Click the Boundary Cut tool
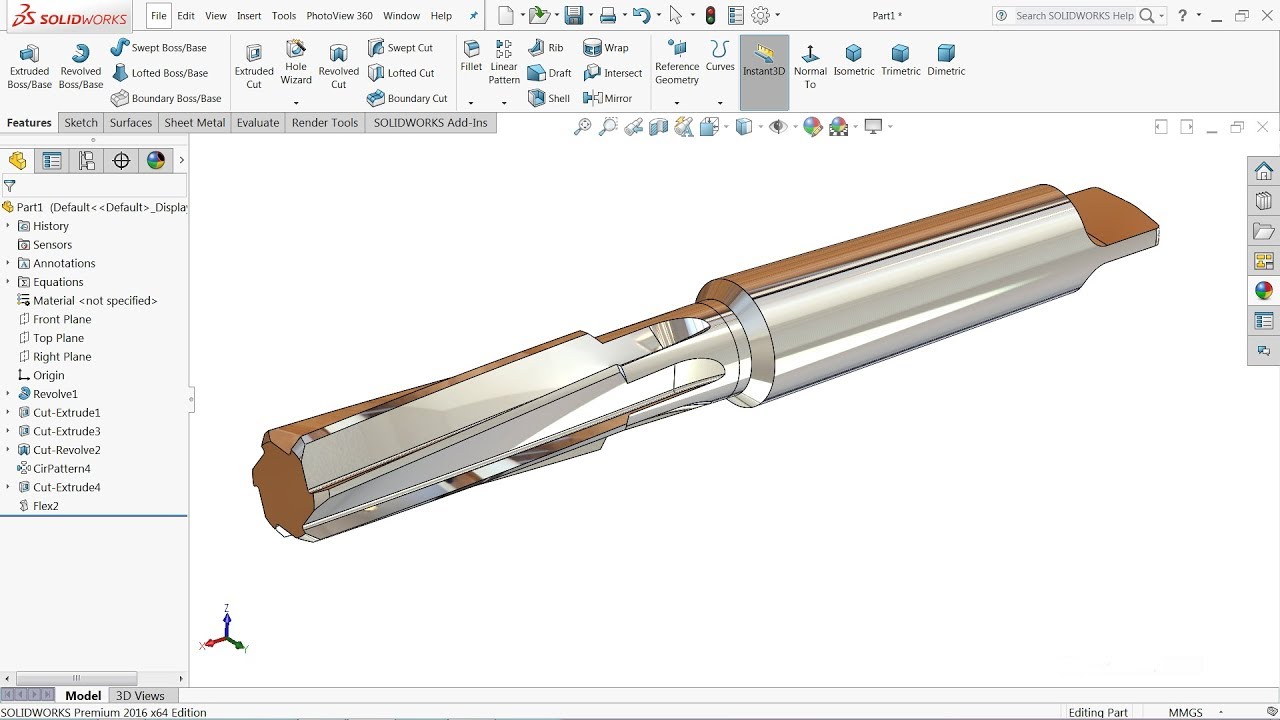The width and height of the screenshot is (1280, 720). click(x=407, y=98)
